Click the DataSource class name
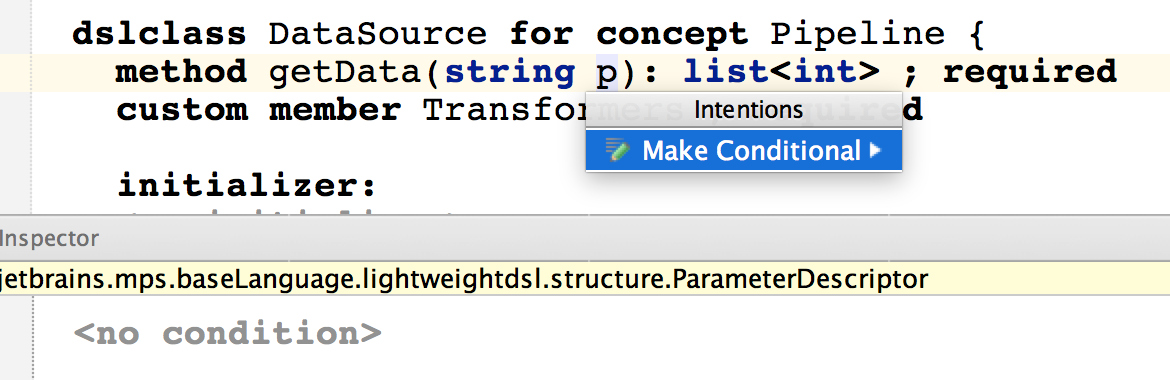 click(x=378, y=34)
